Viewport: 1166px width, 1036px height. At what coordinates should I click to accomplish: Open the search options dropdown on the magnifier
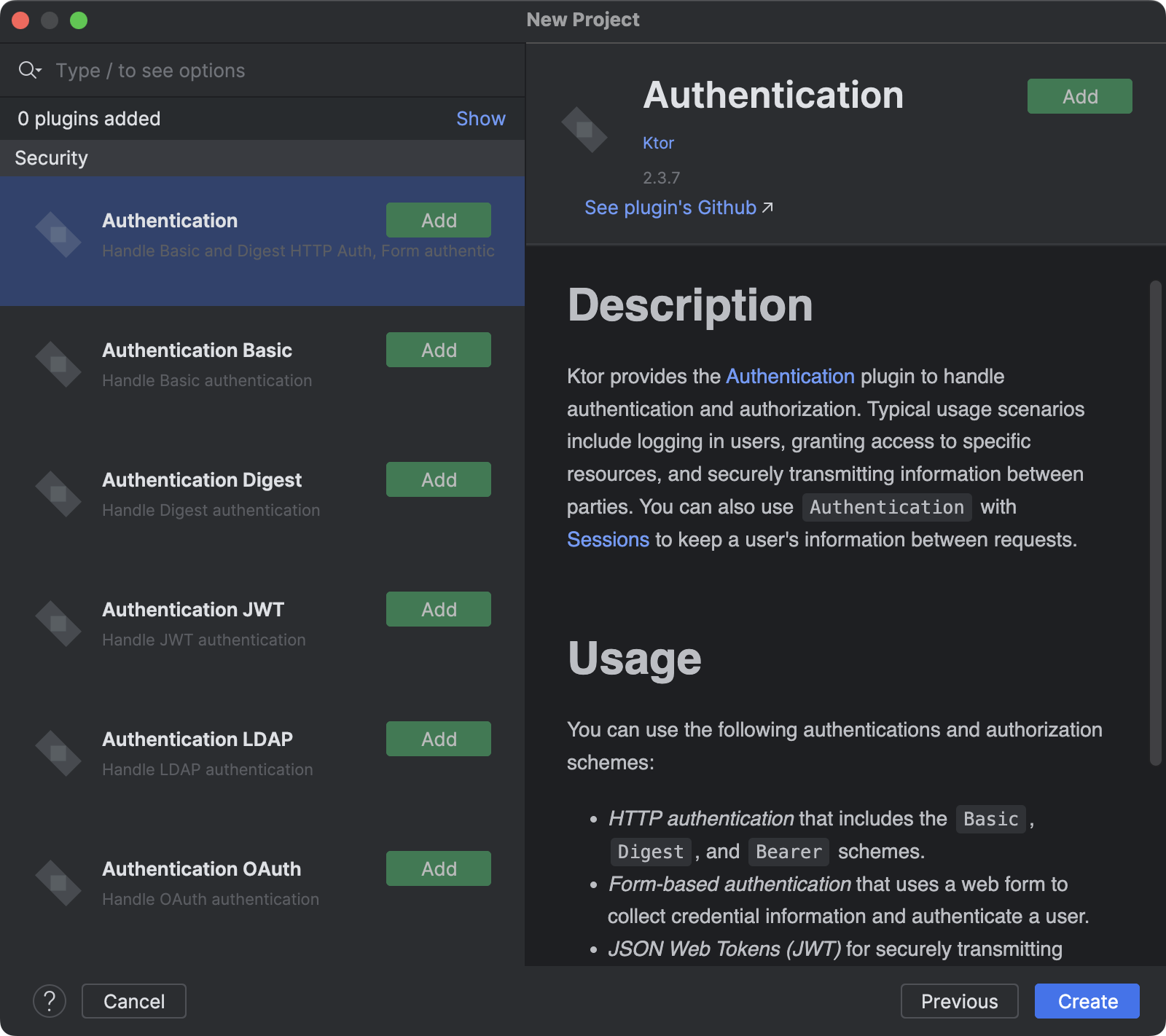29,70
